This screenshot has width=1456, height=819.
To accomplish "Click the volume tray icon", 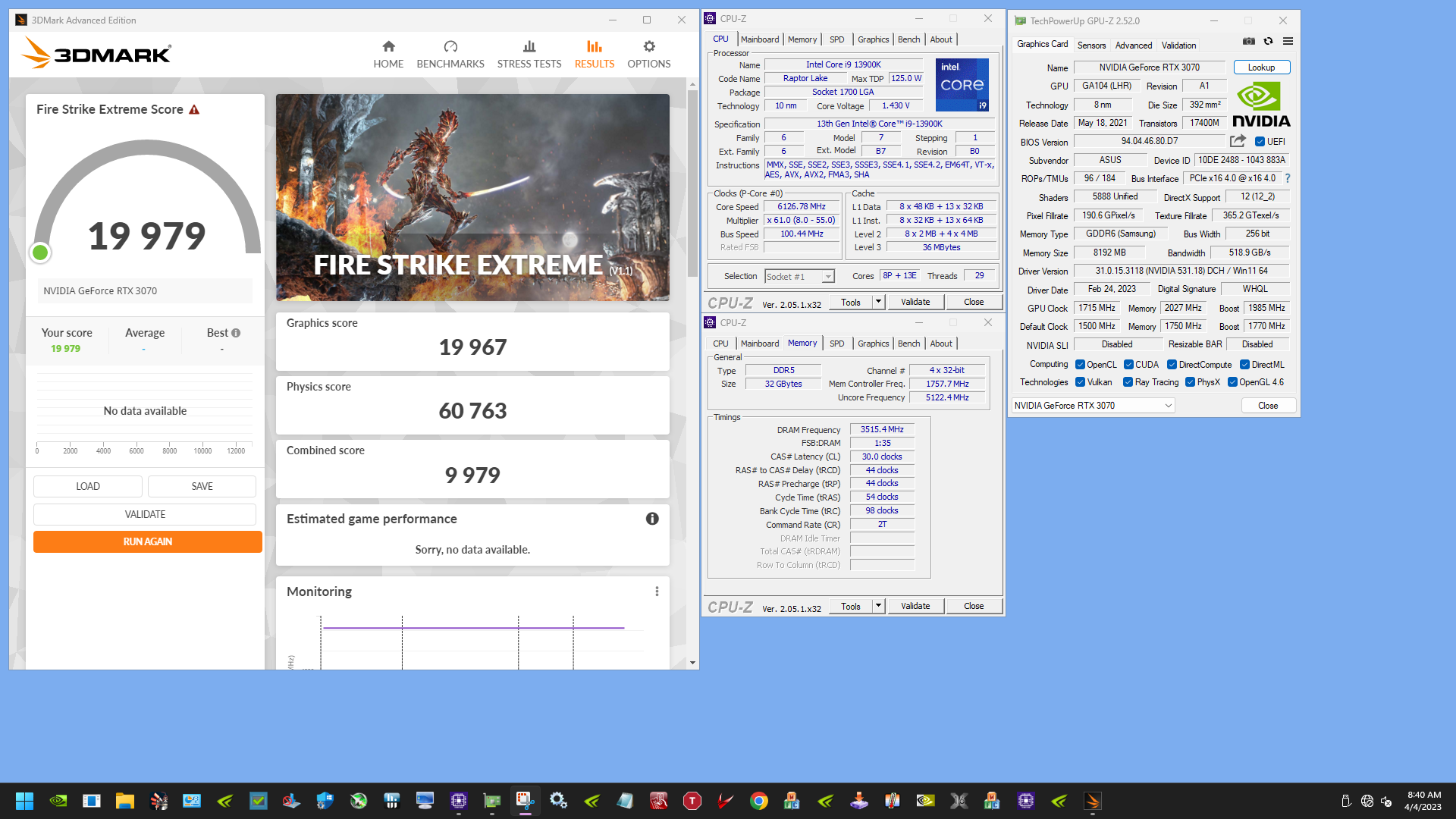I will (x=1386, y=801).
